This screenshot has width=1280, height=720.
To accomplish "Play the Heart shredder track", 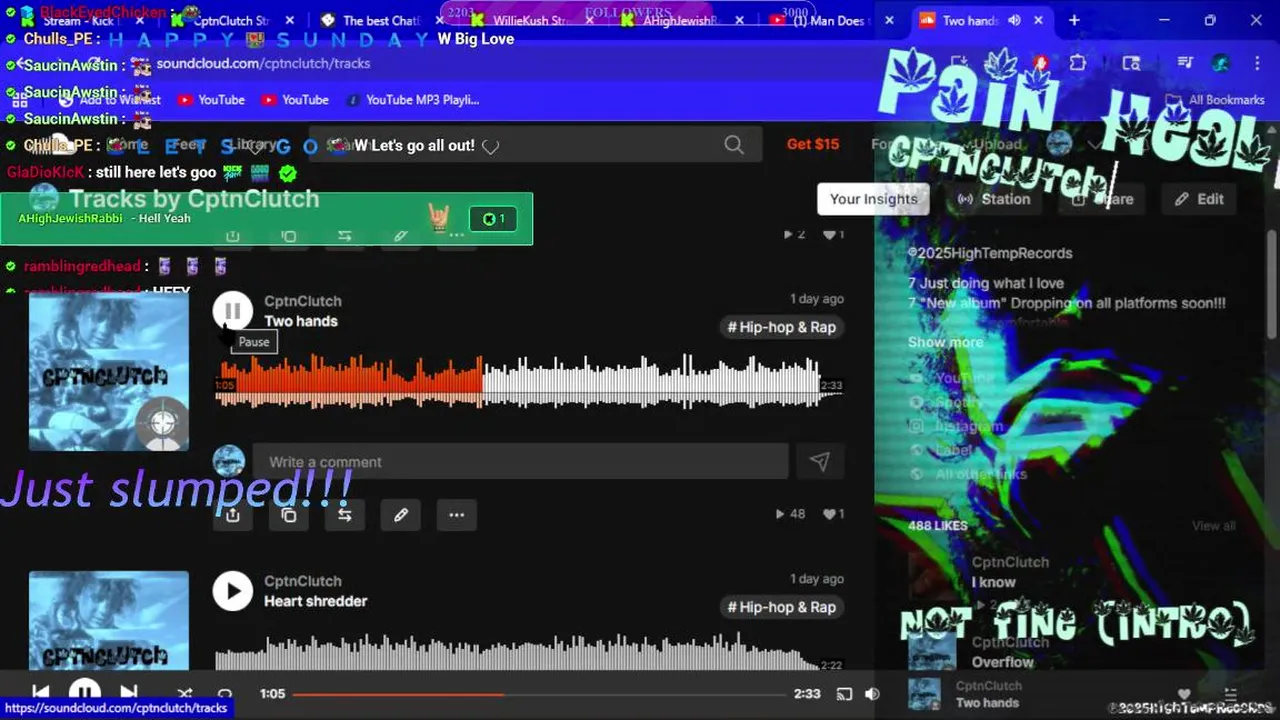I will (232, 591).
